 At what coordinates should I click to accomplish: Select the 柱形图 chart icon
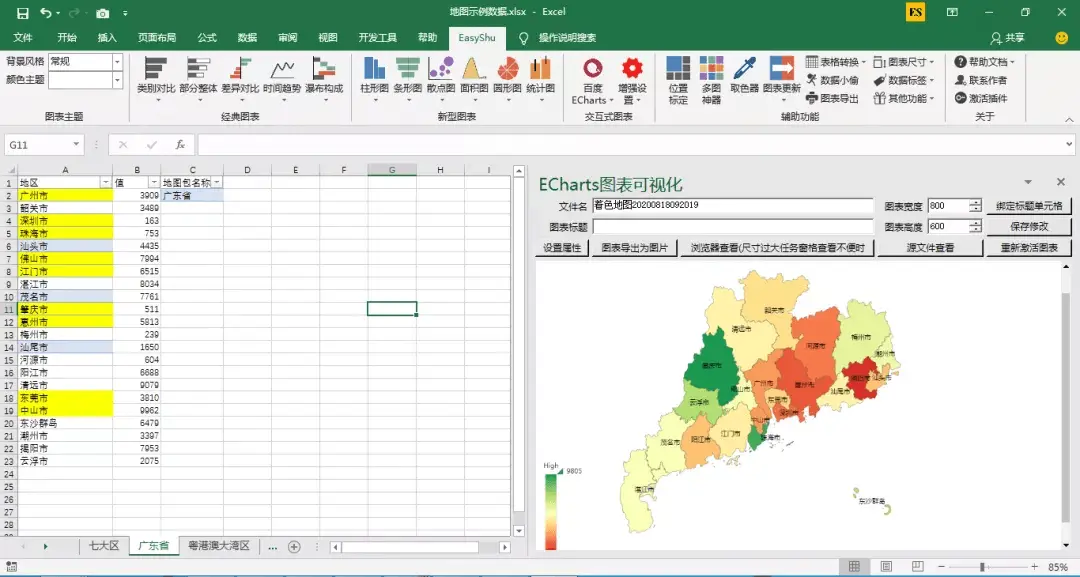[x=374, y=76]
